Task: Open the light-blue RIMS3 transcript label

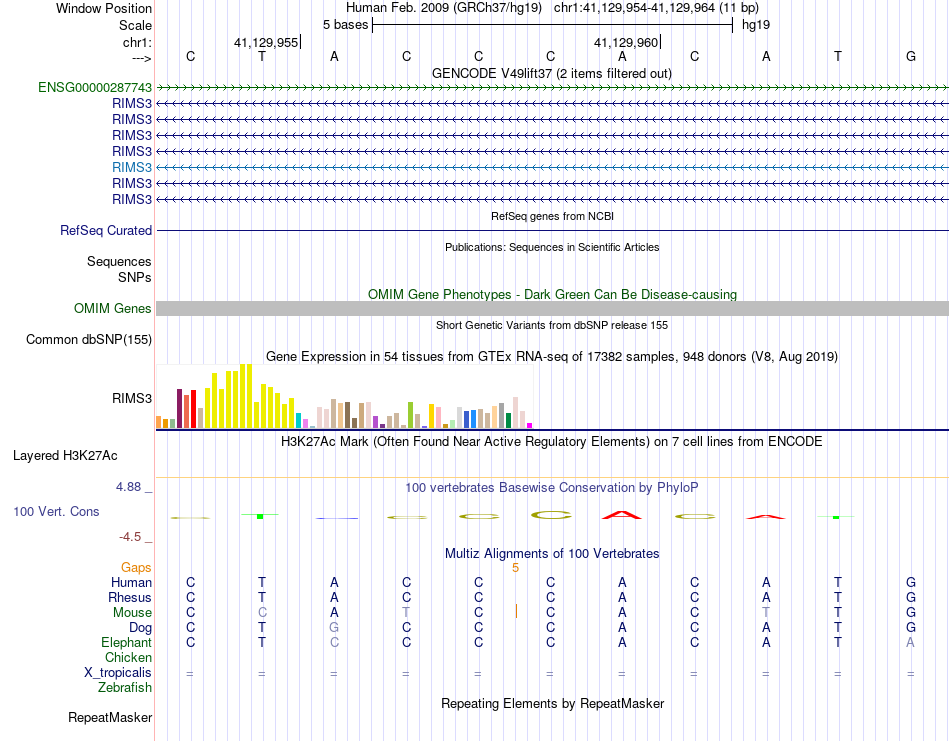Action: click(x=132, y=167)
